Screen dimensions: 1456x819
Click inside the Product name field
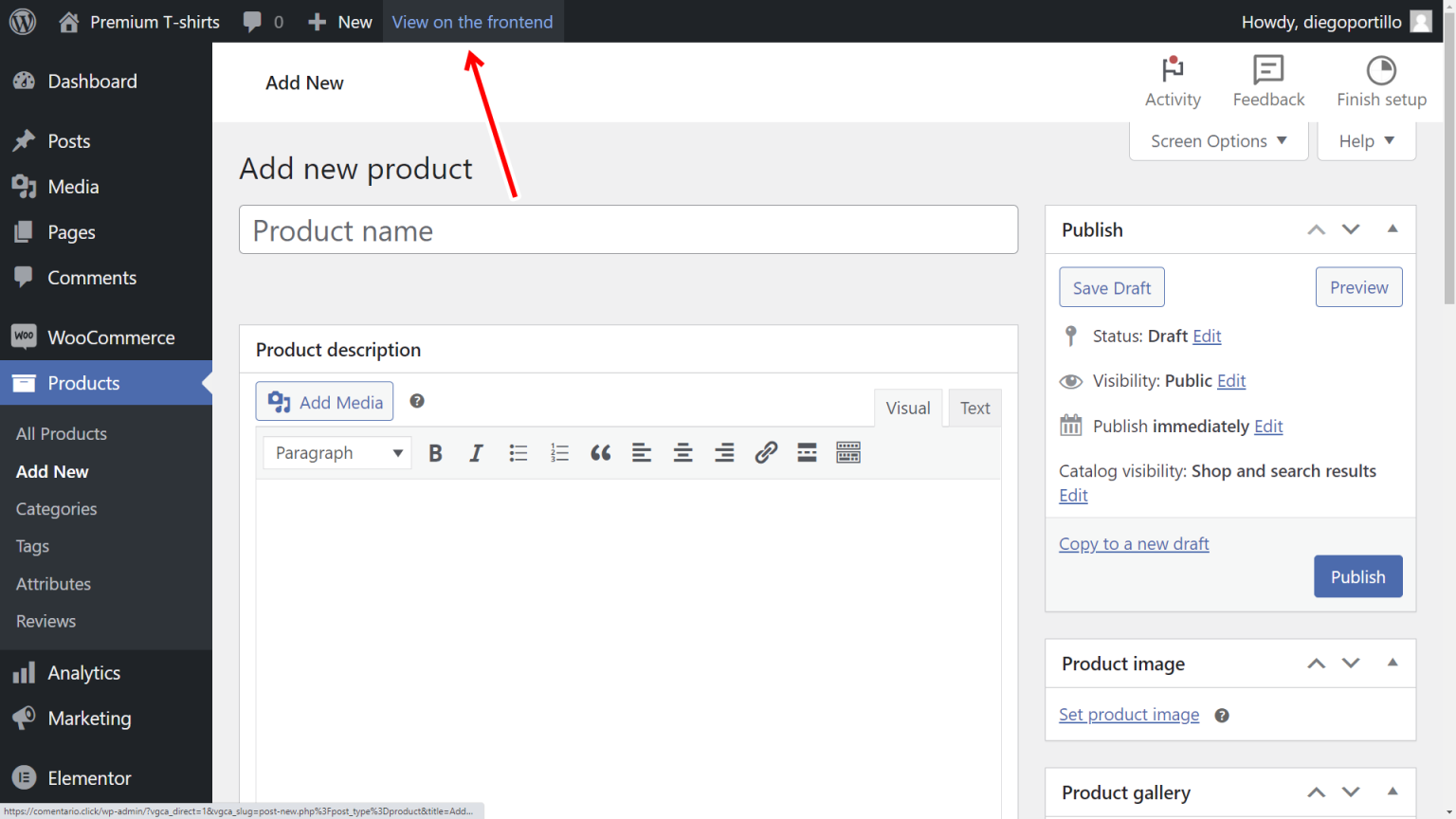click(628, 229)
